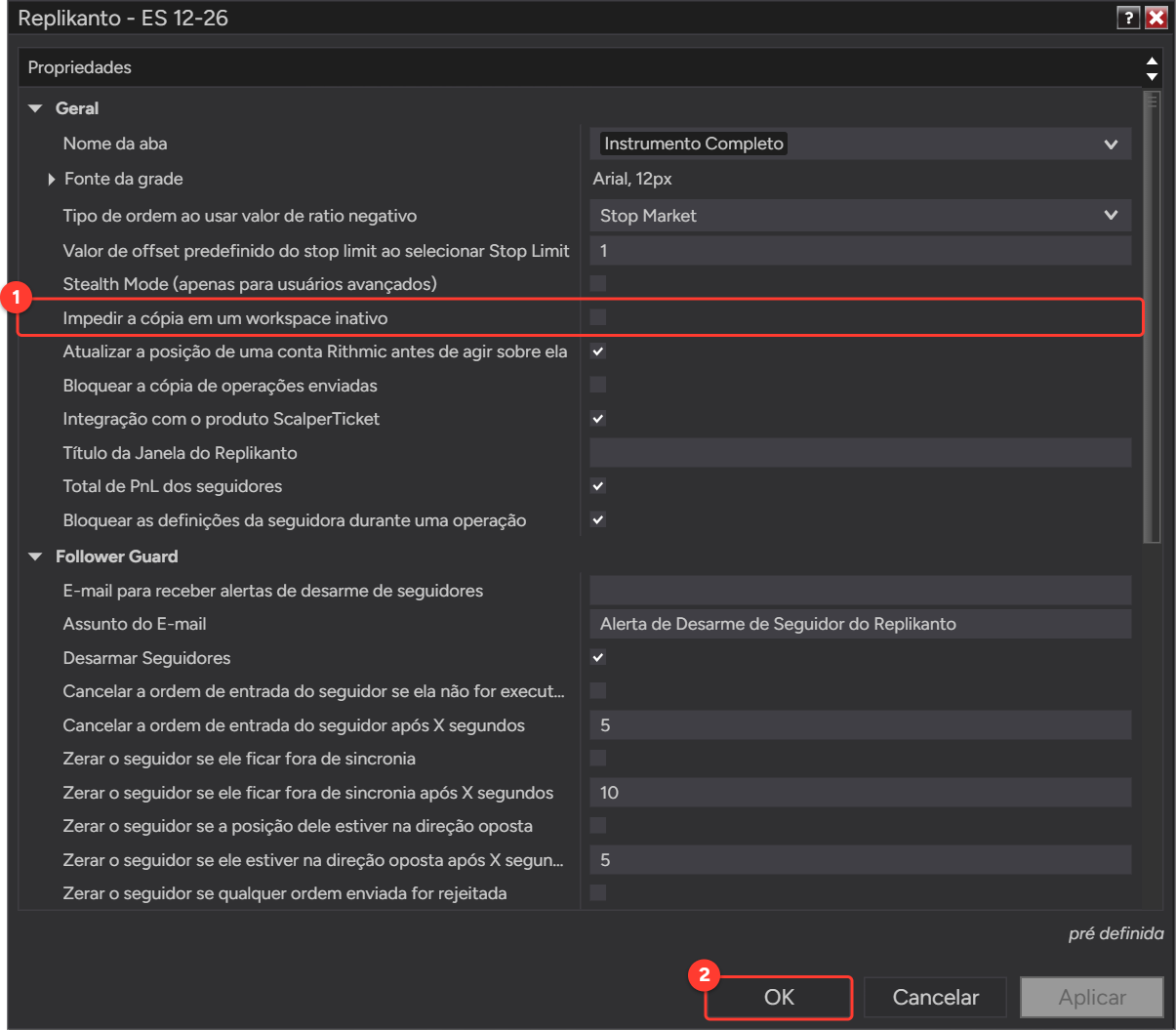Click the Propriedades panel down arrow
The width and height of the screenshot is (1176, 1030).
(1153, 76)
